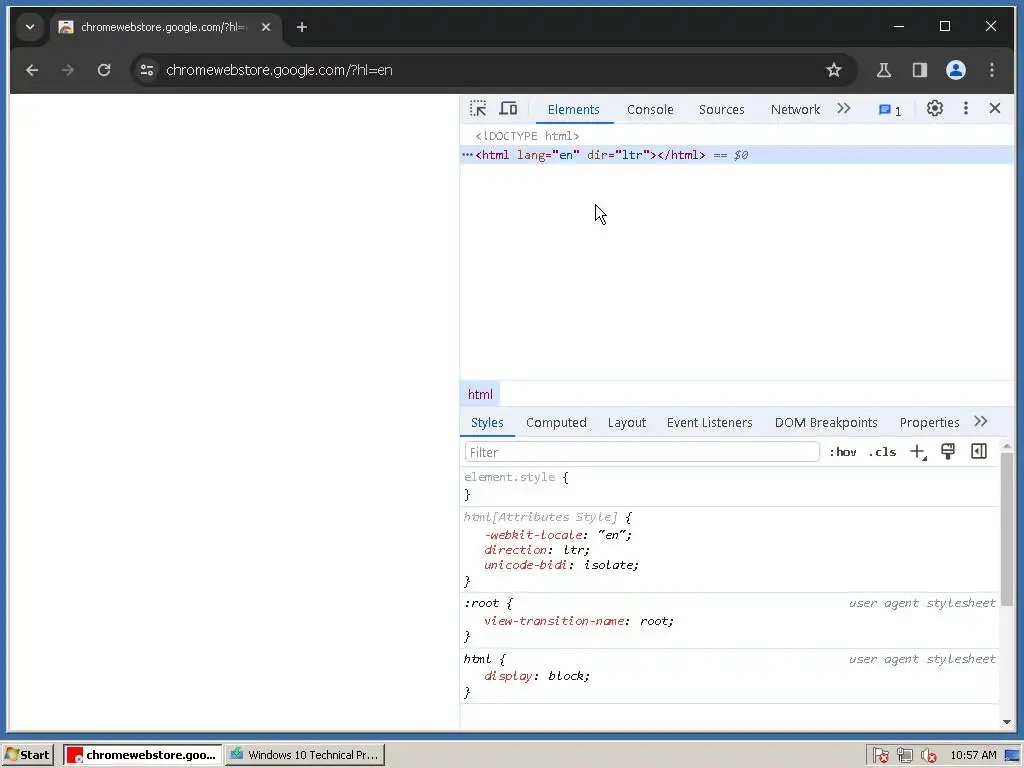Click the :root selector
The width and height of the screenshot is (1024, 768).
tap(481, 603)
